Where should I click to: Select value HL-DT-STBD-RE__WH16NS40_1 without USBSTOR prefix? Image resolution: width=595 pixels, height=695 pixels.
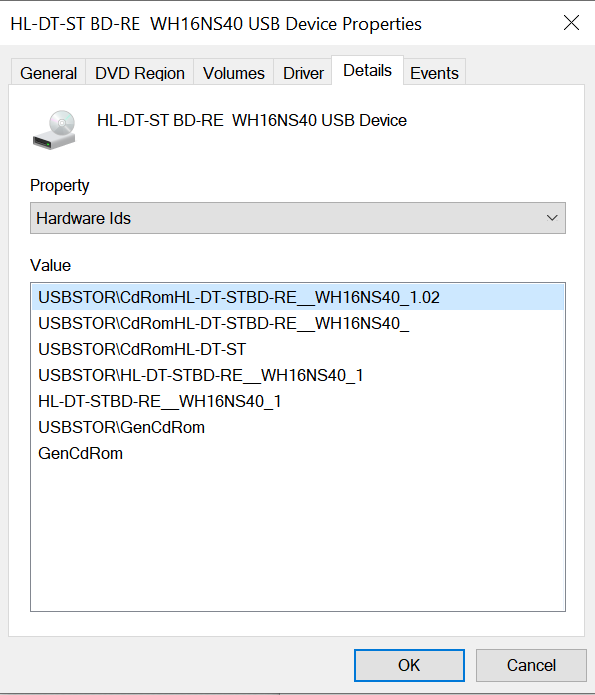point(298,402)
